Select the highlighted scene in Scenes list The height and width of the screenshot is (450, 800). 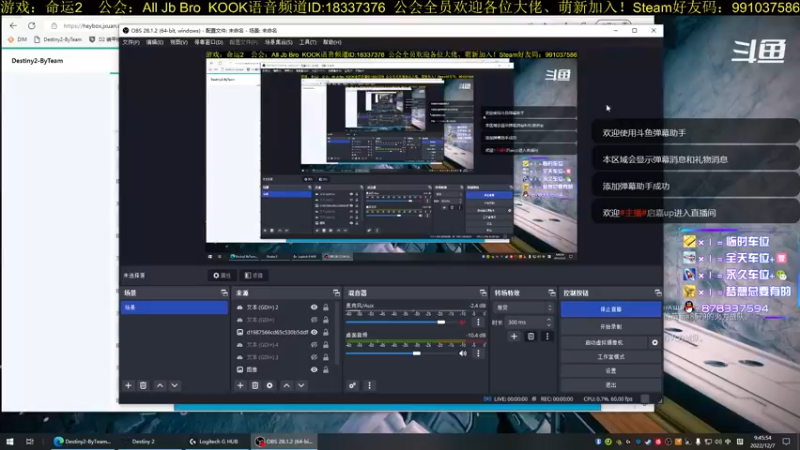(x=174, y=307)
